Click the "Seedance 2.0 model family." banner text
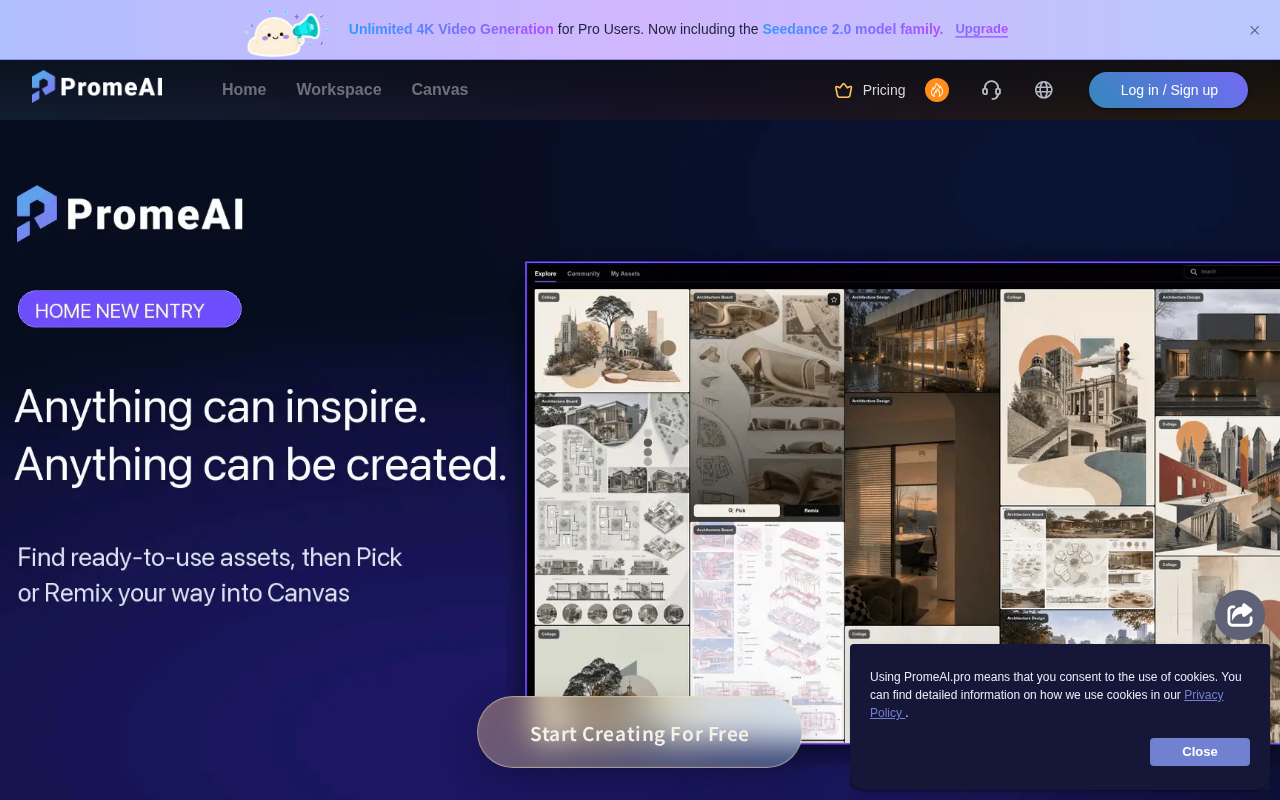The width and height of the screenshot is (1280, 800). pyautogui.click(x=853, y=29)
